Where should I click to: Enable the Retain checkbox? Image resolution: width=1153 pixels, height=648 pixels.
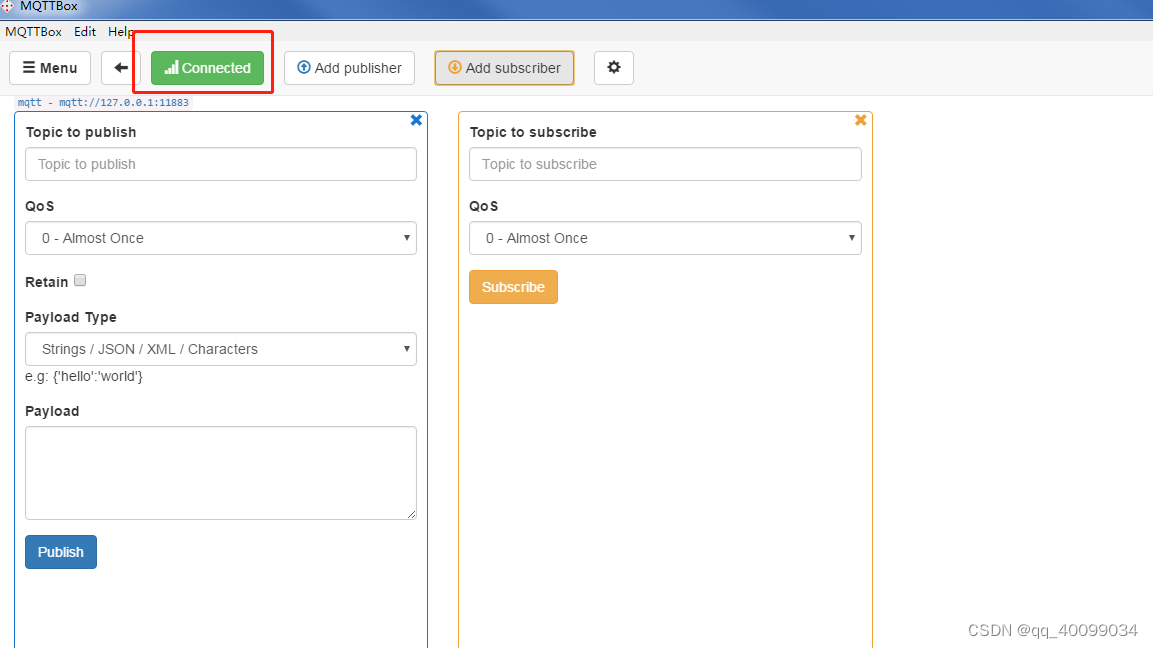(x=80, y=281)
